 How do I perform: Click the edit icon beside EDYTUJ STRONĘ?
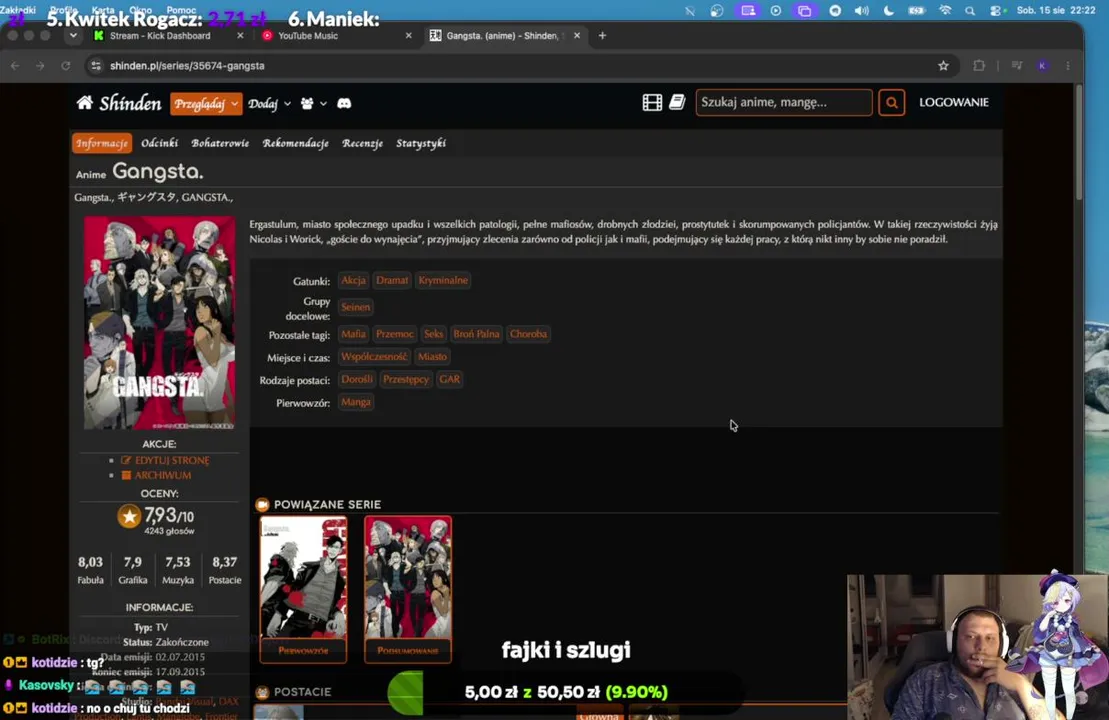point(126,460)
